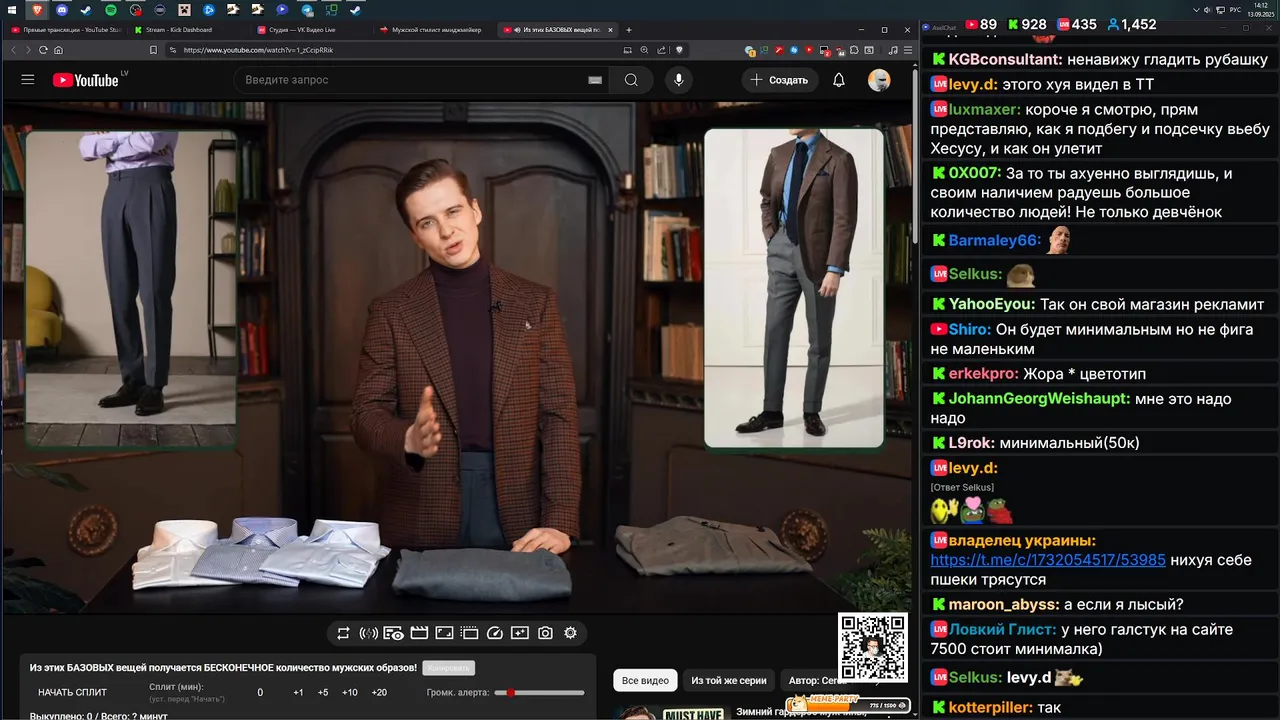Open YouTube notifications bell
This screenshot has height=720, width=1280.
point(839,80)
